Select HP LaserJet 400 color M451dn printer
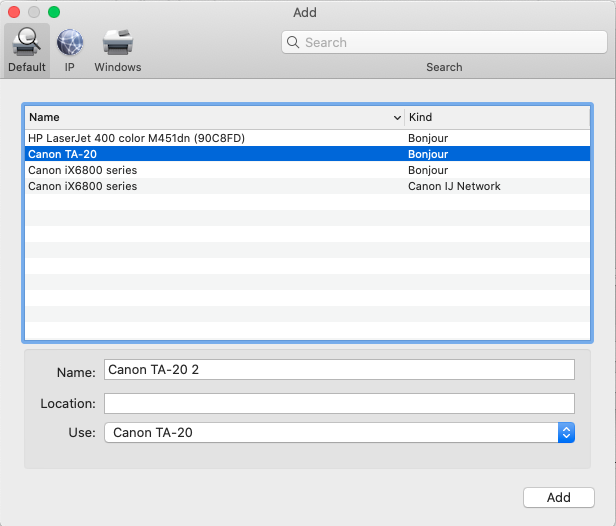The image size is (616, 526). coord(307,138)
